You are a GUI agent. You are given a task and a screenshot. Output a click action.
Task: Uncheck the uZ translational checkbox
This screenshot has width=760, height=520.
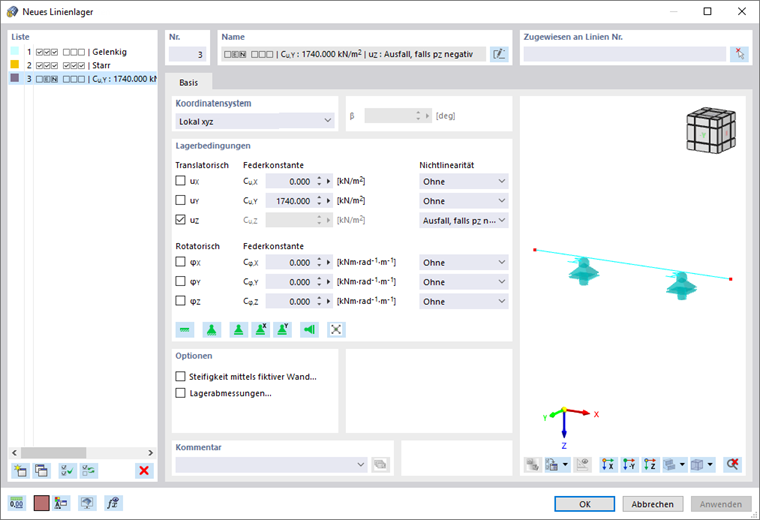pos(180,220)
